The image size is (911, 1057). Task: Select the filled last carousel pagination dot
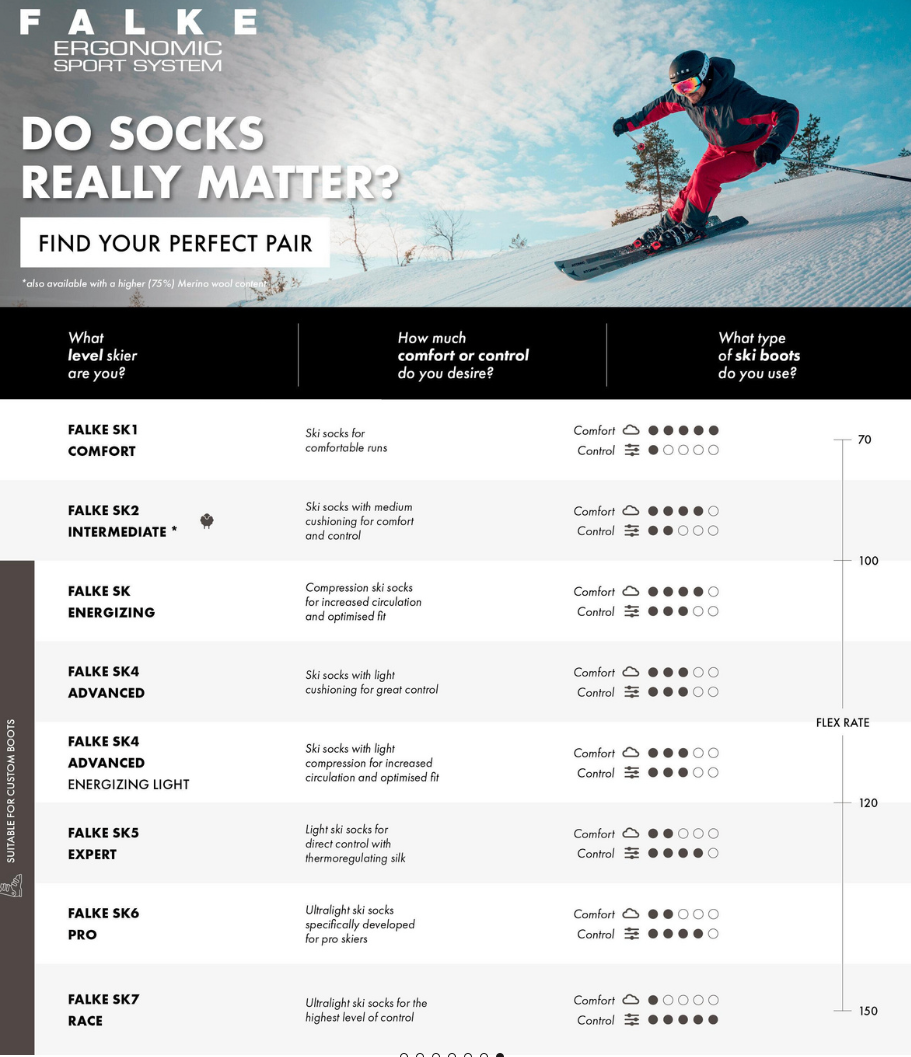click(500, 1055)
